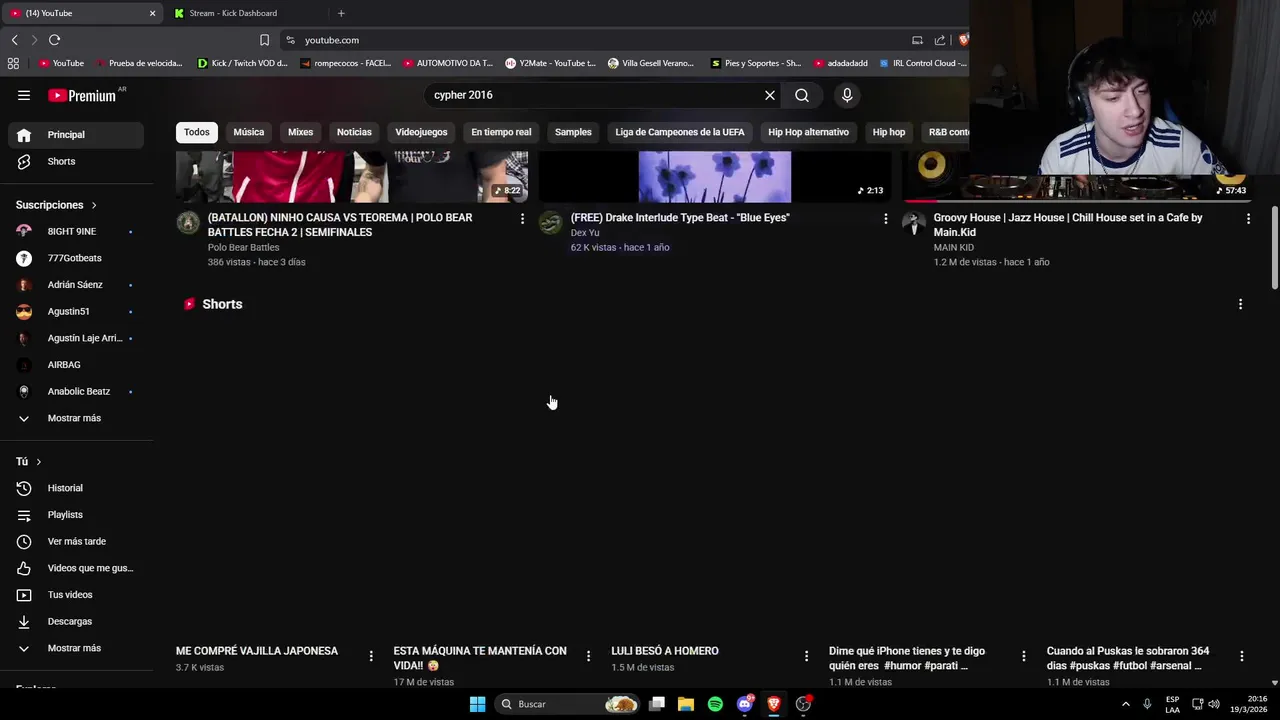1280x720 pixels.
Task: Switch to Stream - Kick Dashboard tab
Action: click(244, 13)
